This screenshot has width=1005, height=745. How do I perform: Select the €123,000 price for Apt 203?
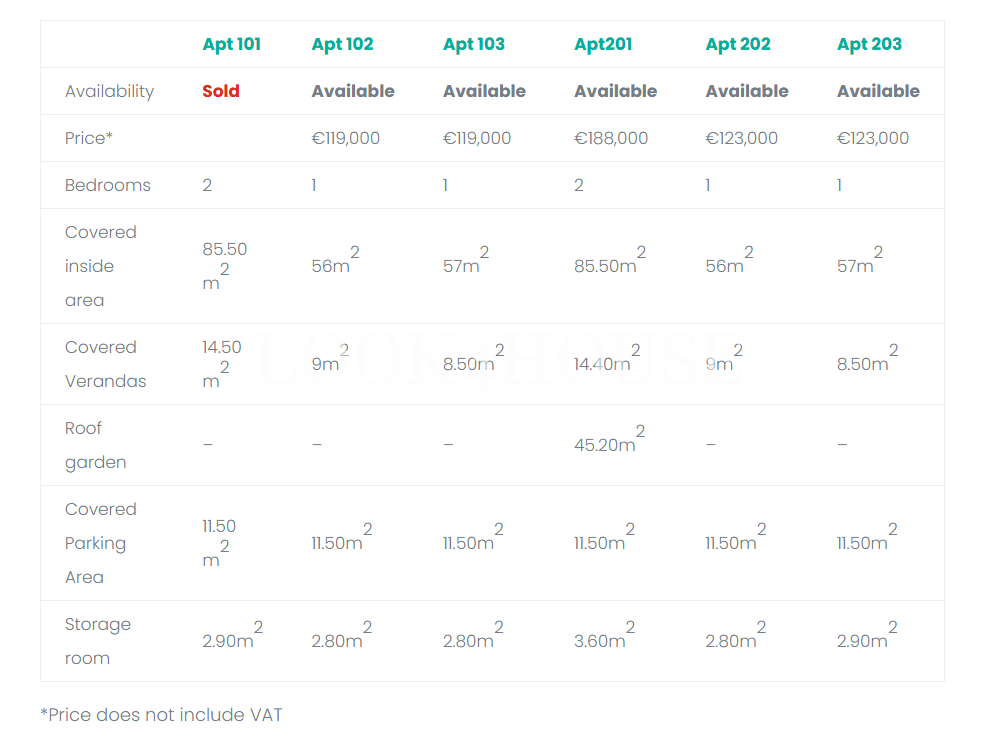(873, 138)
